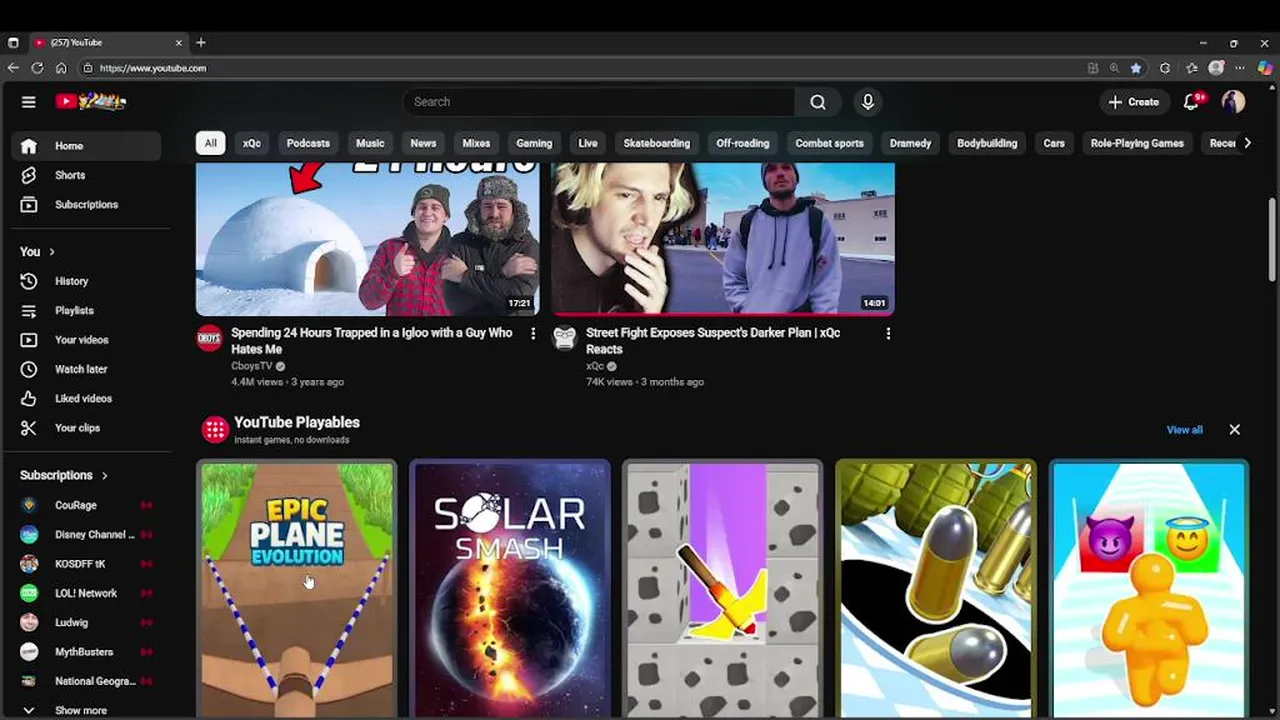This screenshot has width=1280, height=720.
Task: Dismiss the YouTube Playables shelf
Action: [1234, 430]
